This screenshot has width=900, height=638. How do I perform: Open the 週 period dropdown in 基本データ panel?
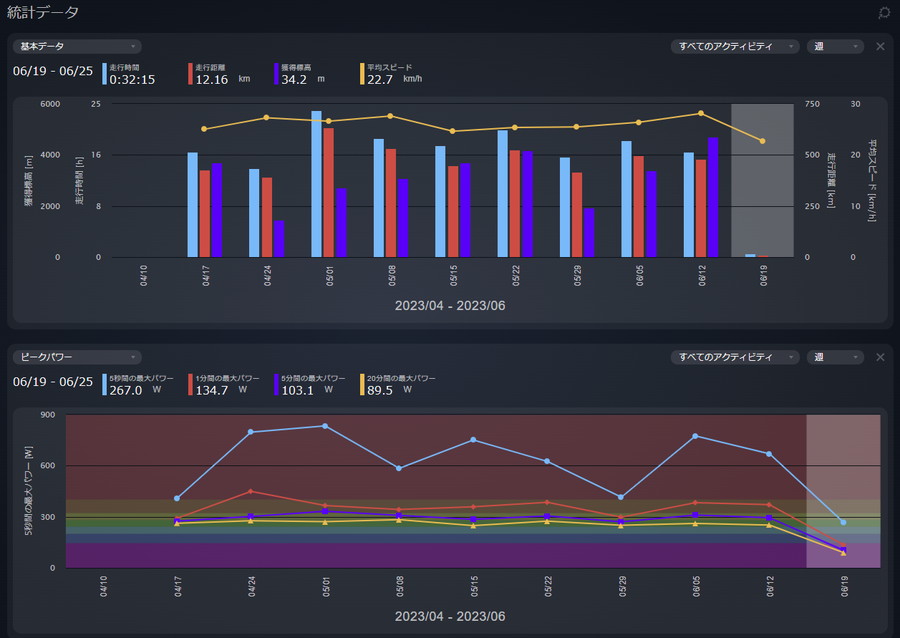pyautogui.click(x=835, y=46)
